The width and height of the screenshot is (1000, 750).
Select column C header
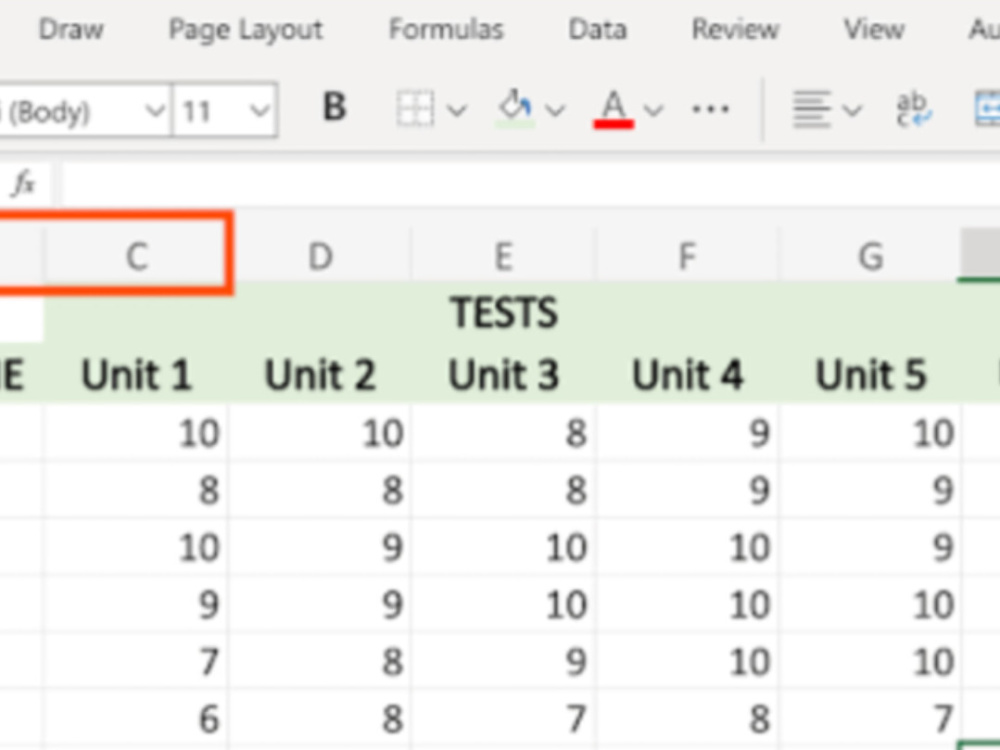click(x=136, y=256)
